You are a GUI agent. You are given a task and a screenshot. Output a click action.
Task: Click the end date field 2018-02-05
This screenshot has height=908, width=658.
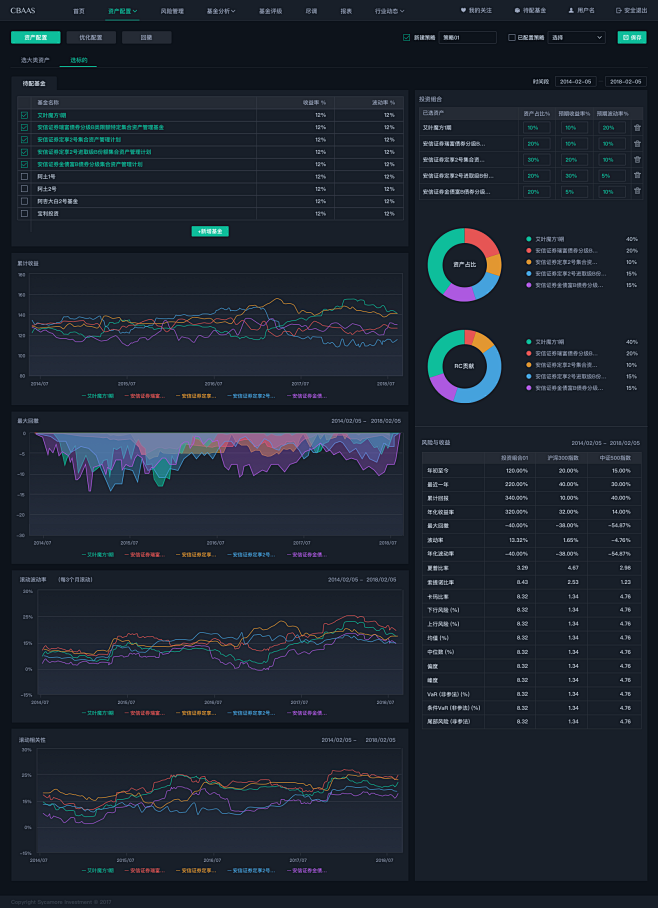pyautogui.click(x=626, y=82)
